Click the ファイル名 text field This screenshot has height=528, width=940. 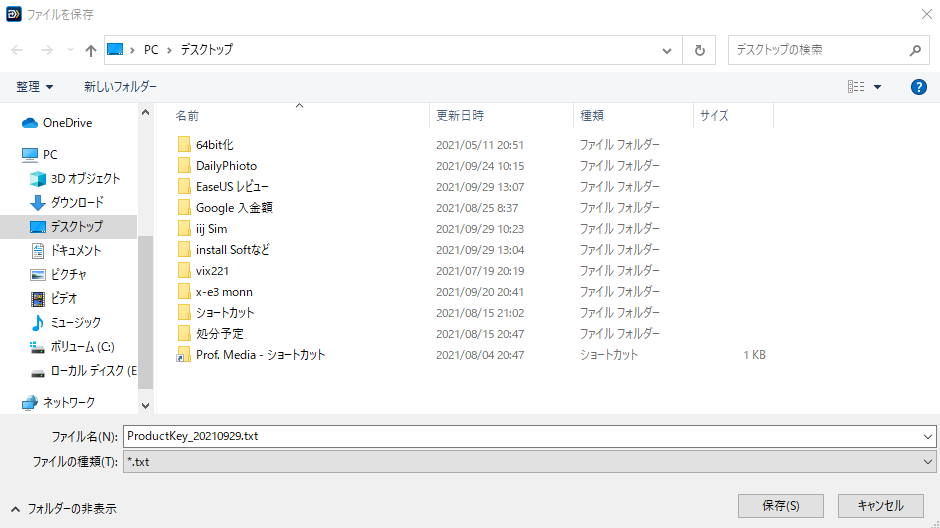(x=522, y=436)
